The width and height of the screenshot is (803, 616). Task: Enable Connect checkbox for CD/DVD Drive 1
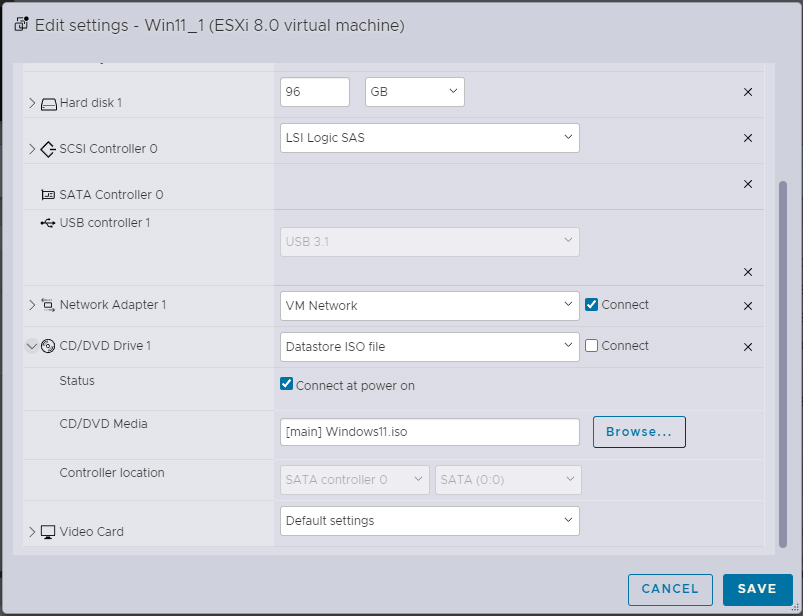(x=591, y=346)
